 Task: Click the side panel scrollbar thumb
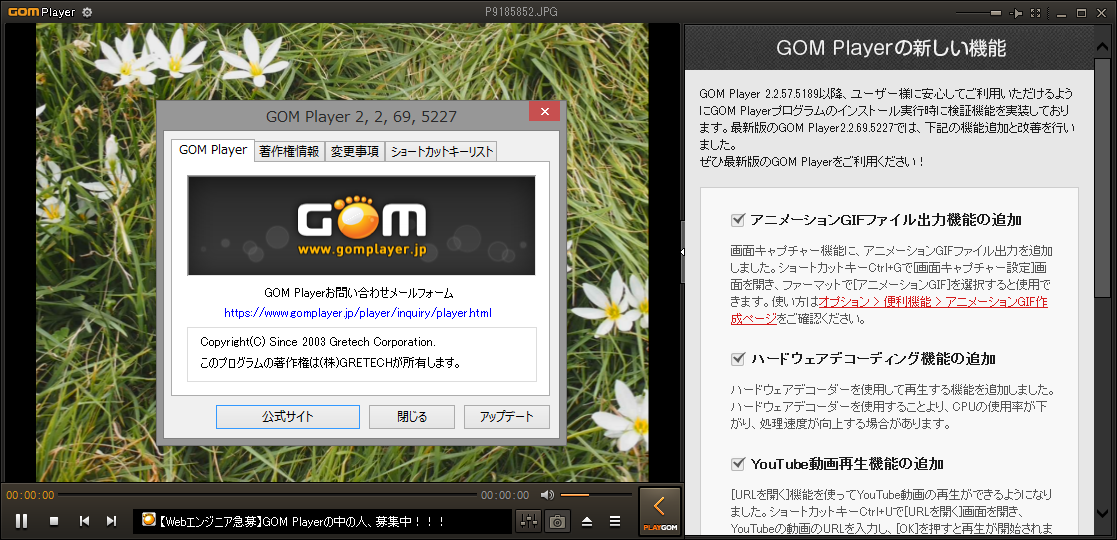[1102, 177]
